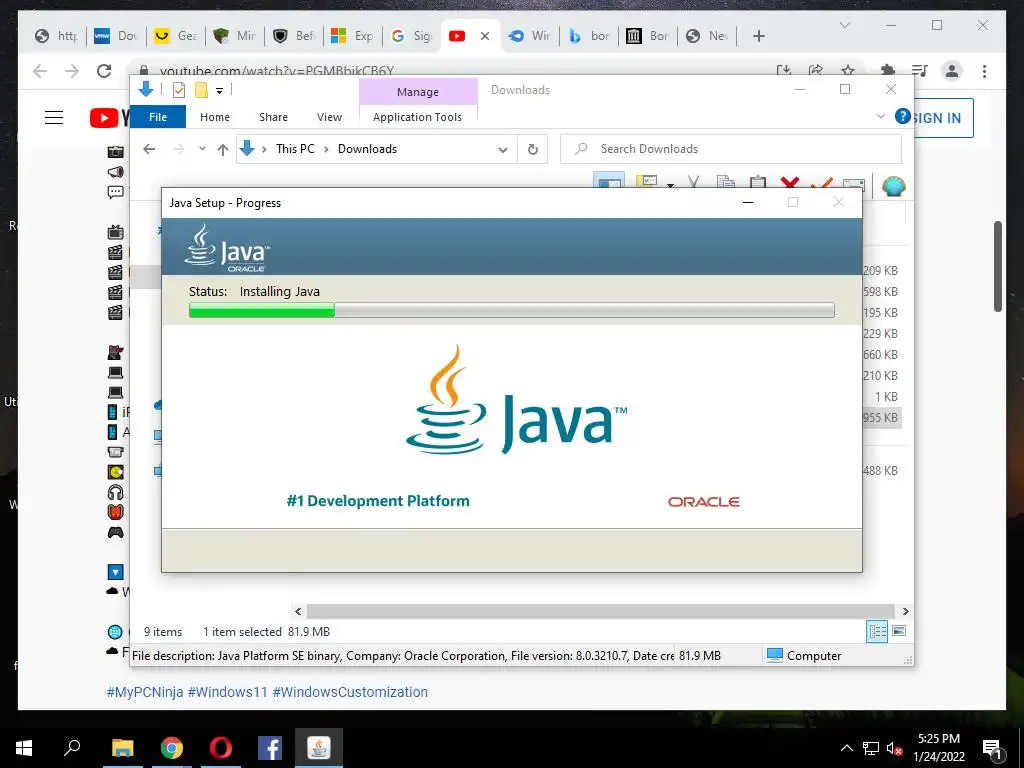Click This PC in the breadcrumb
The image size is (1024, 768).
coord(295,149)
